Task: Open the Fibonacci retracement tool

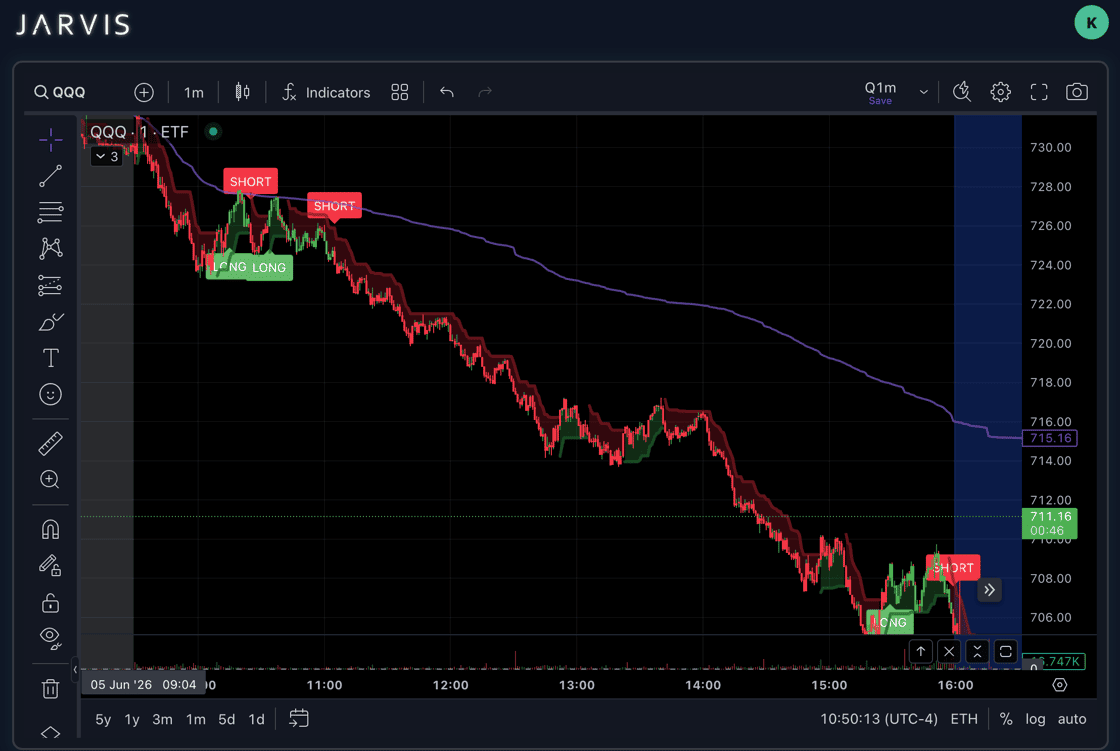Action: pyautogui.click(x=50, y=212)
